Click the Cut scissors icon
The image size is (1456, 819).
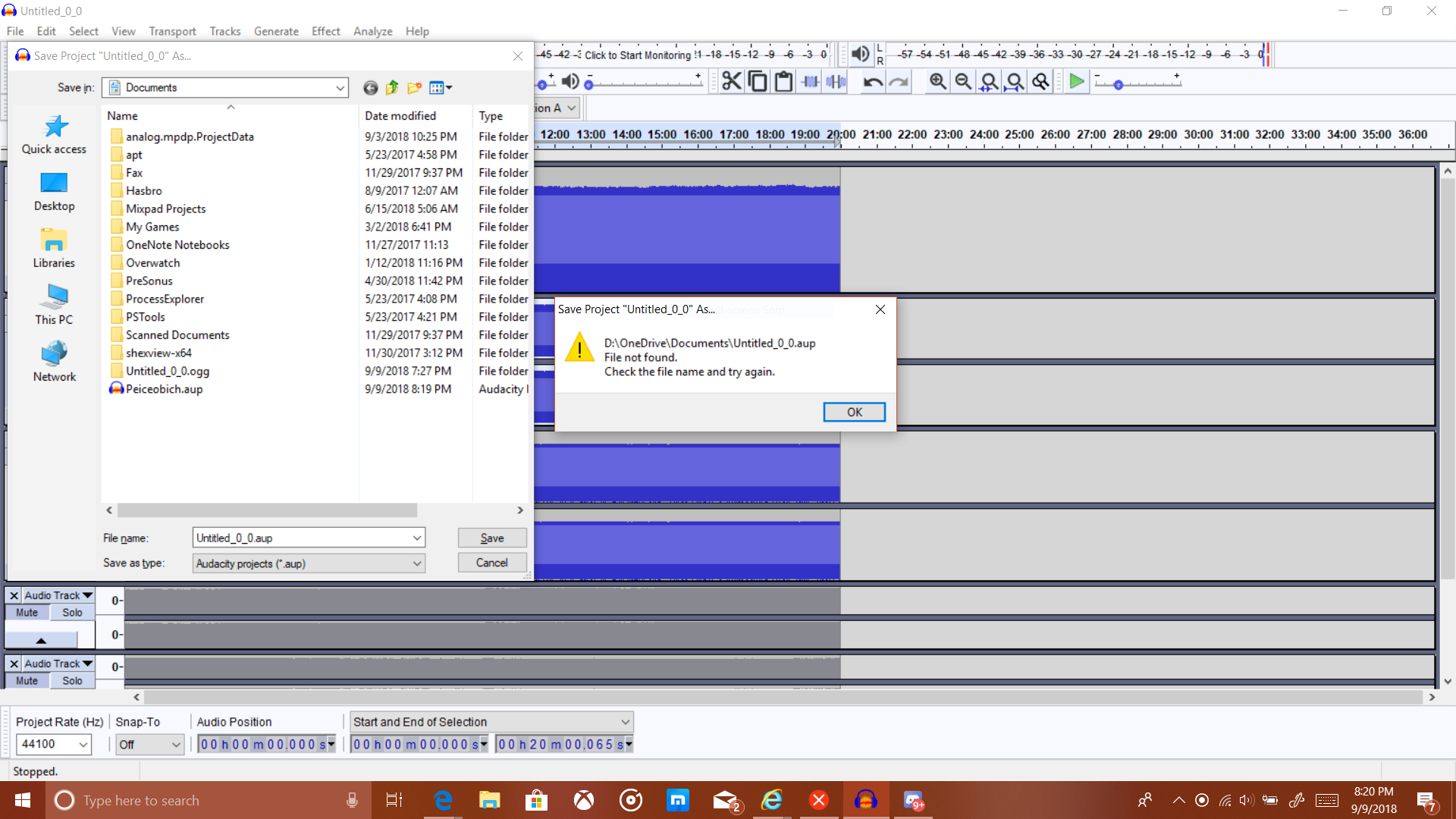[731, 82]
